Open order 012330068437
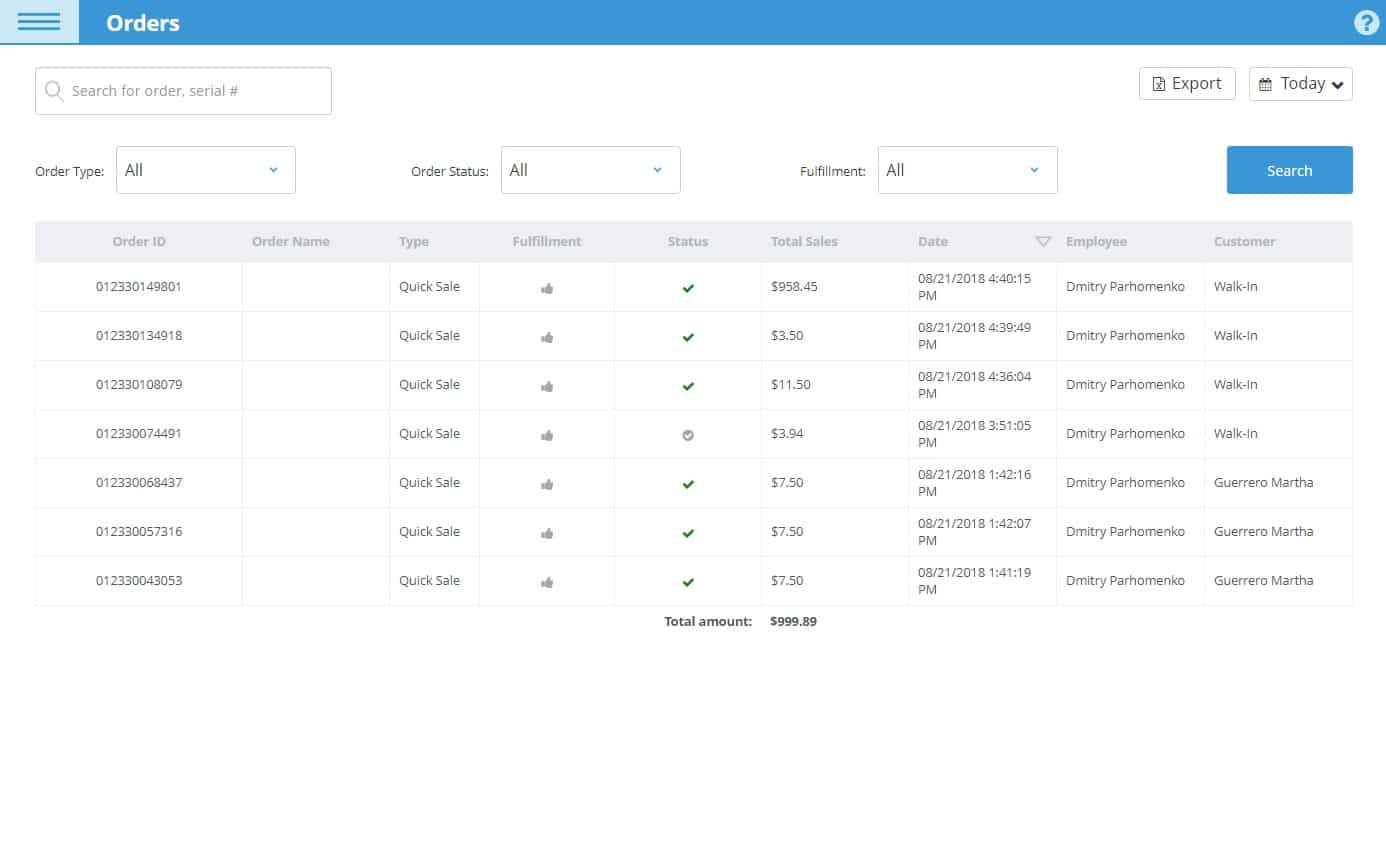The height and width of the screenshot is (867, 1386). click(x=139, y=483)
